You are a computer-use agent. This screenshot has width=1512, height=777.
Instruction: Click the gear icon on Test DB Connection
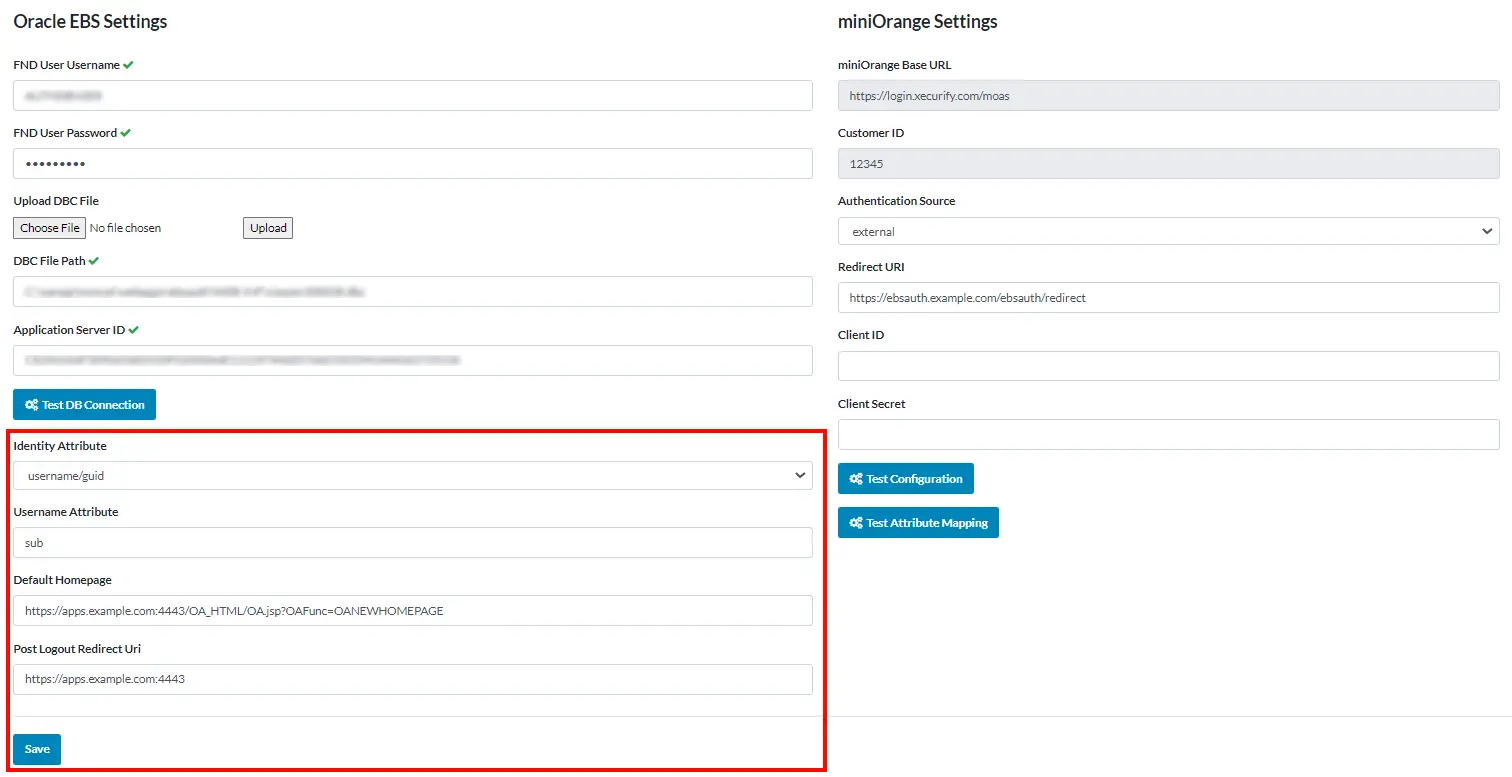coord(30,404)
